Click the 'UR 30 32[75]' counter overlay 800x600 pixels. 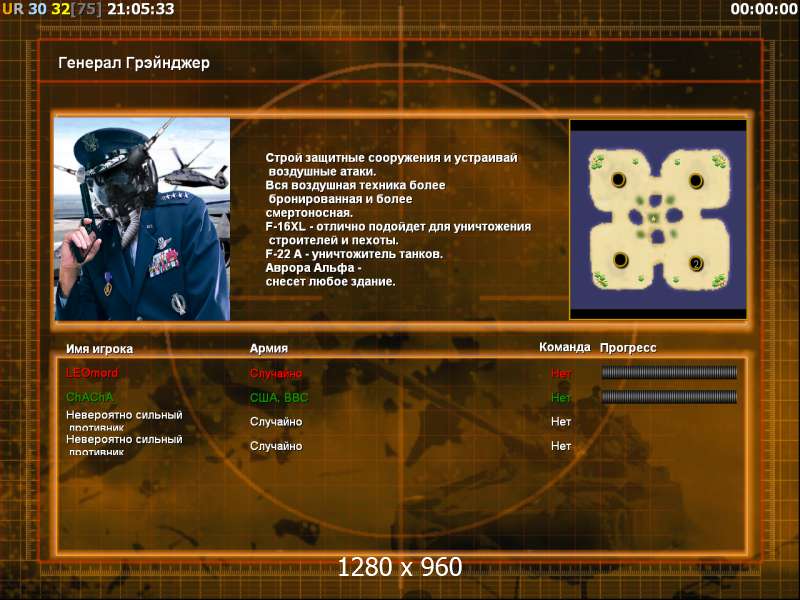[52, 9]
